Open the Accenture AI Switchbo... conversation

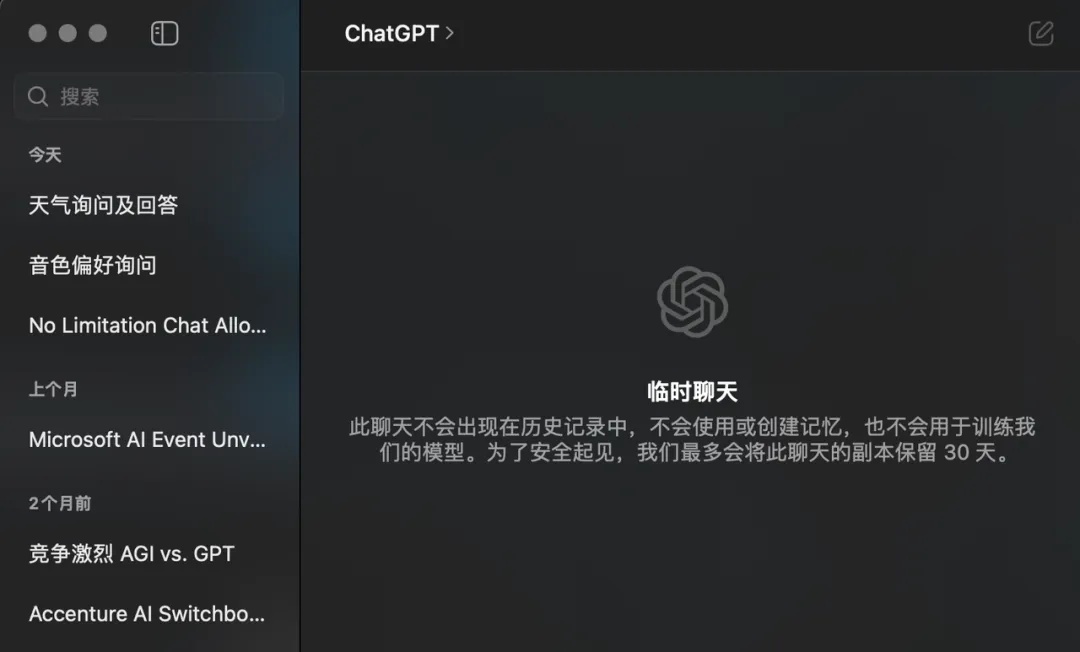point(149,613)
